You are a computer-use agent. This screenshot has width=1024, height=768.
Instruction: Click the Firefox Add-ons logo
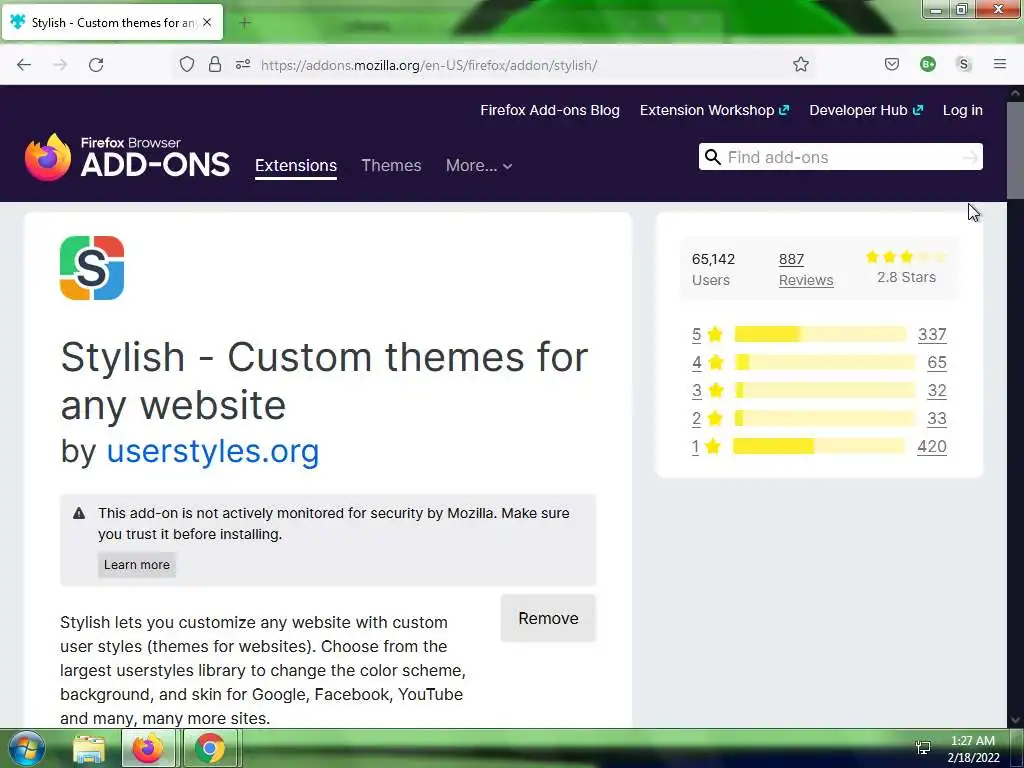pyautogui.click(x=127, y=157)
